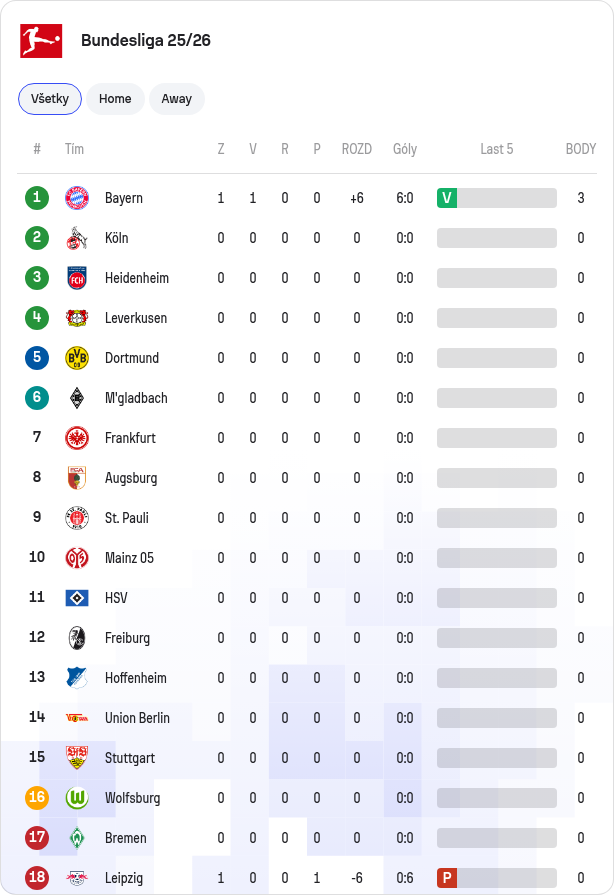The width and height of the screenshot is (614, 895).
Task: Select Dortmund BVB crest
Action: (x=77, y=358)
